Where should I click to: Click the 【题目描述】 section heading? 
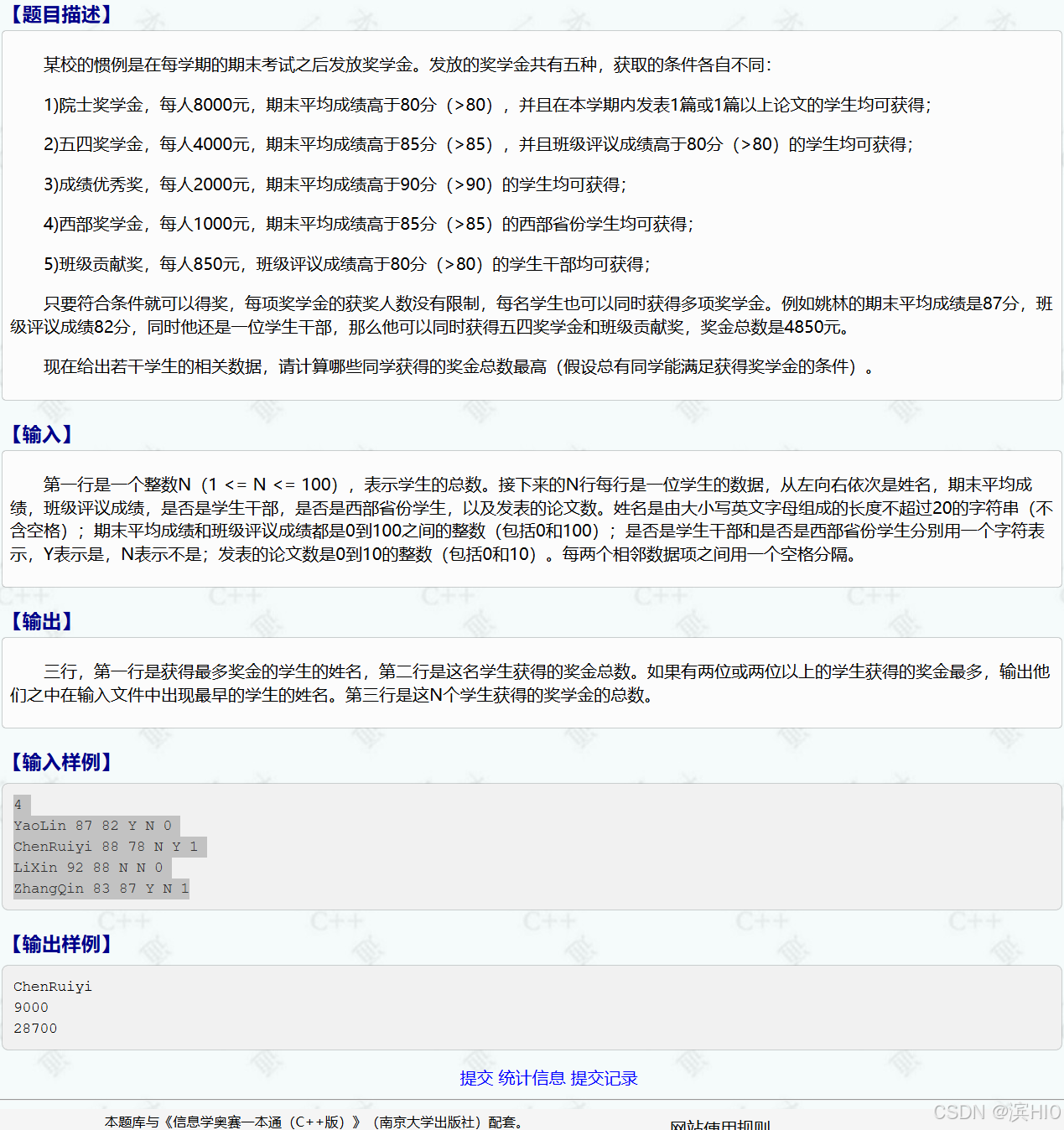pyautogui.click(x=60, y=15)
